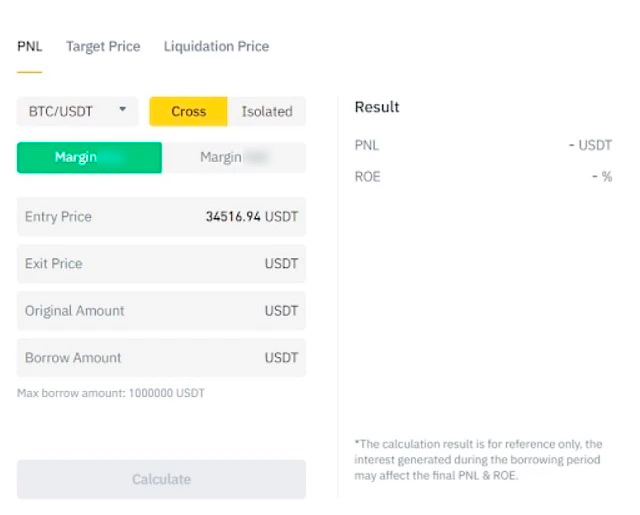Viewport: 640px width, 515px height.
Task: Select the Borrow Amount input field
Action: pos(161,357)
